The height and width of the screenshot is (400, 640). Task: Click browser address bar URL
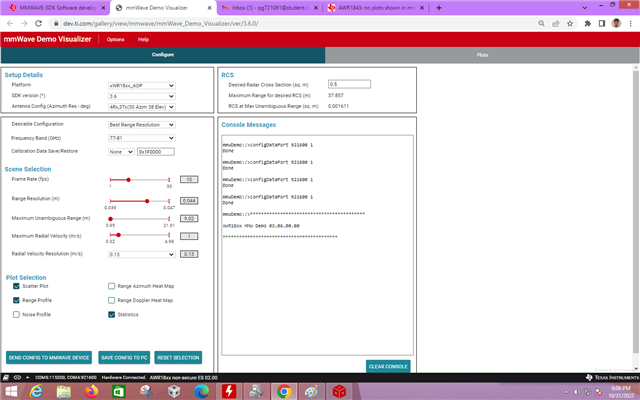tap(161, 24)
